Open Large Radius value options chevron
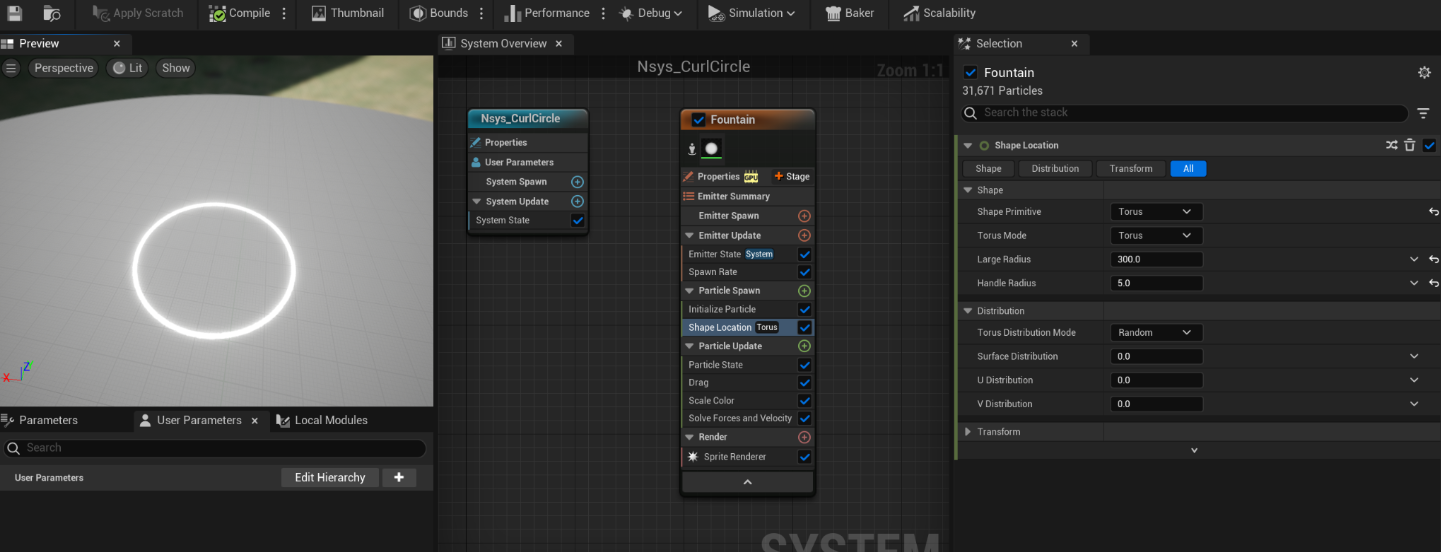This screenshot has width=1441, height=552. [1414, 259]
